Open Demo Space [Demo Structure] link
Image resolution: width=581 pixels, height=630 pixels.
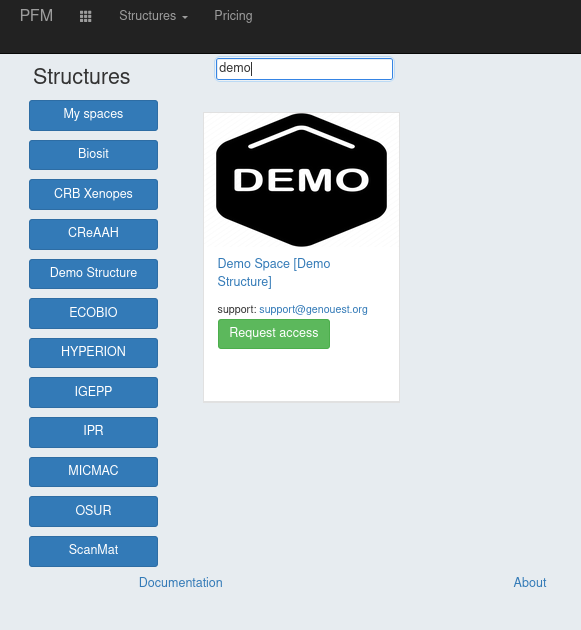click(274, 272)
